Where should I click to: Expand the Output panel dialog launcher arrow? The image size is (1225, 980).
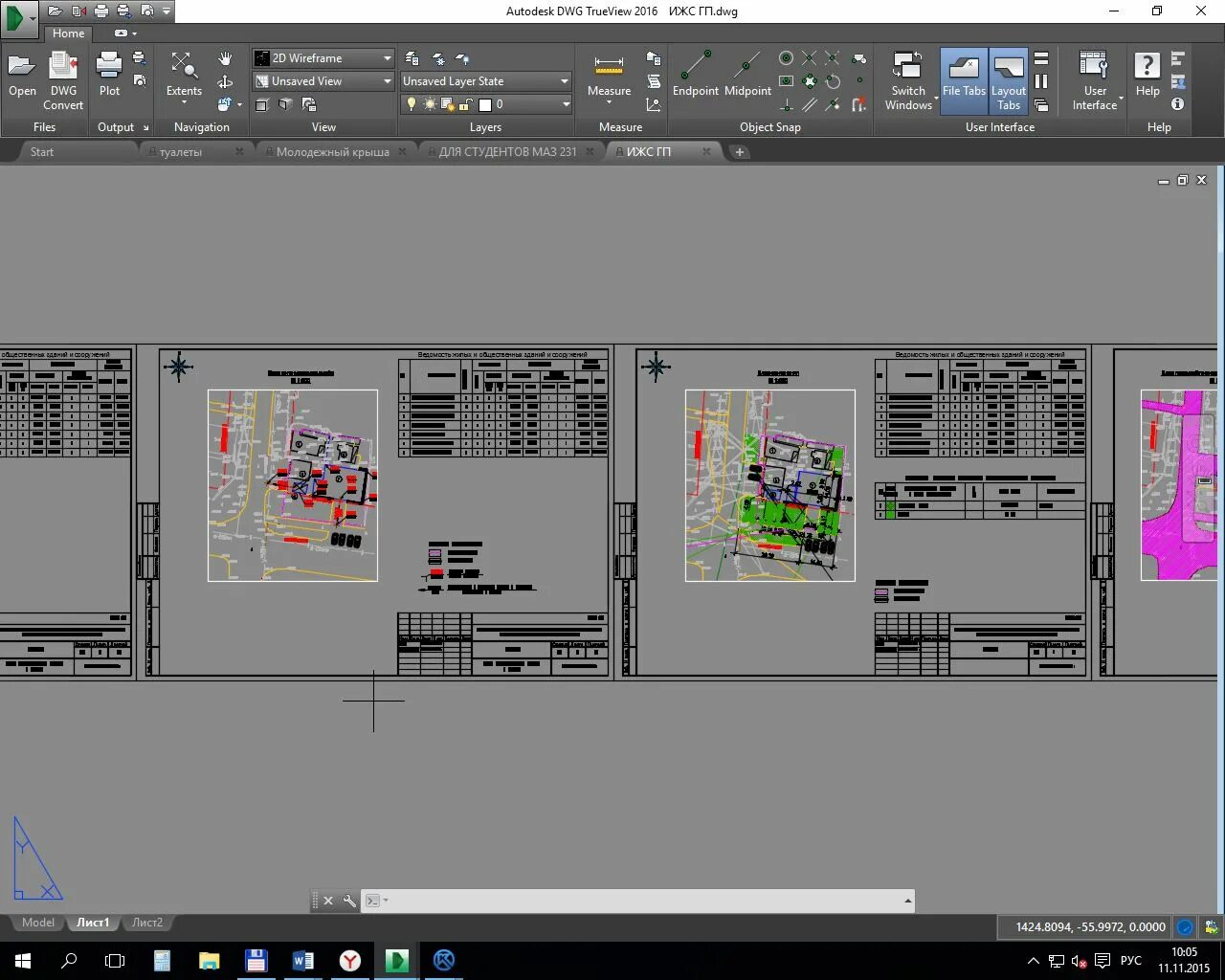[146, 127]
